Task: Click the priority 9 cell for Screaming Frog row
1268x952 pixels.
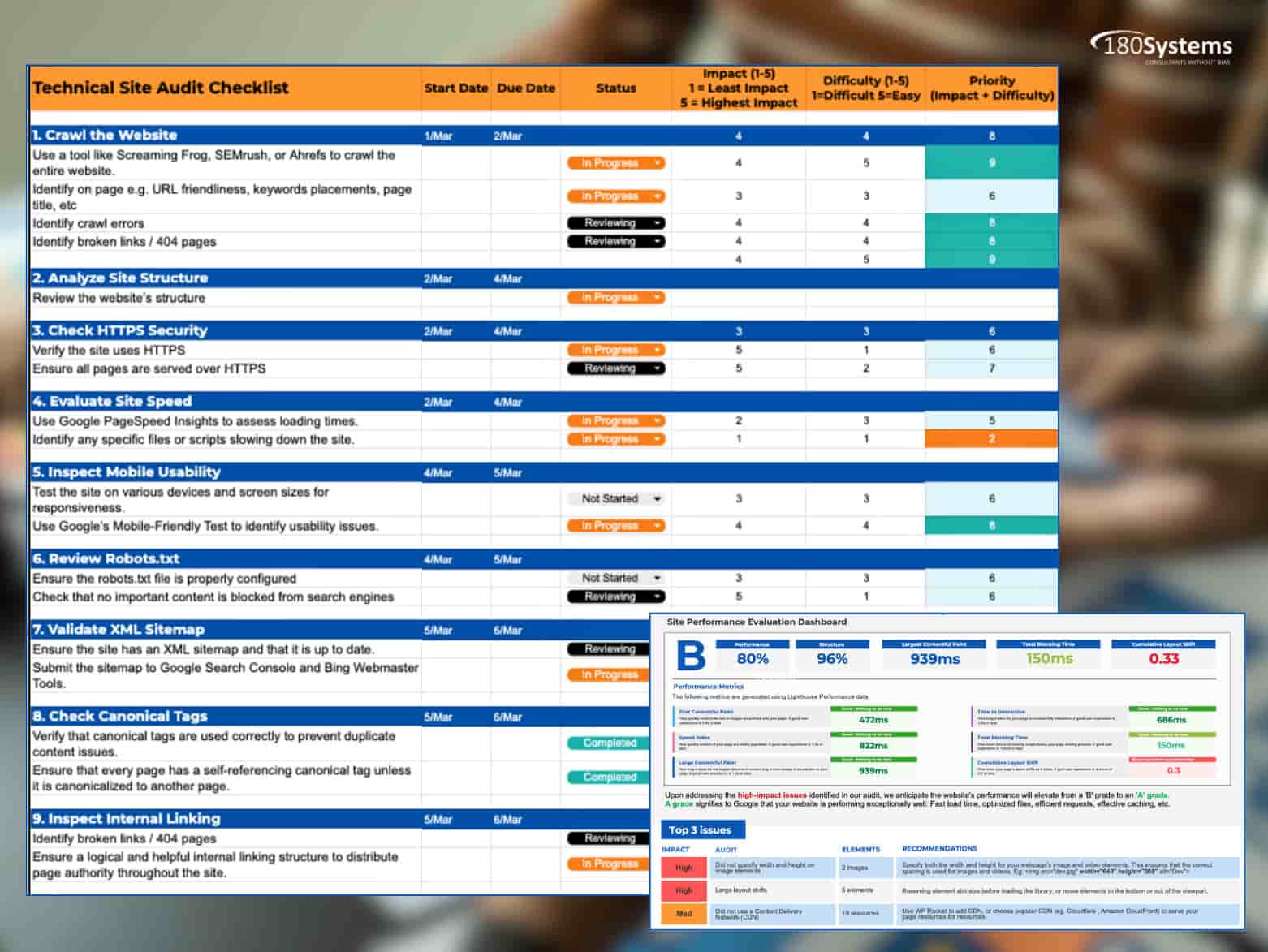Action: click(991, 163)
